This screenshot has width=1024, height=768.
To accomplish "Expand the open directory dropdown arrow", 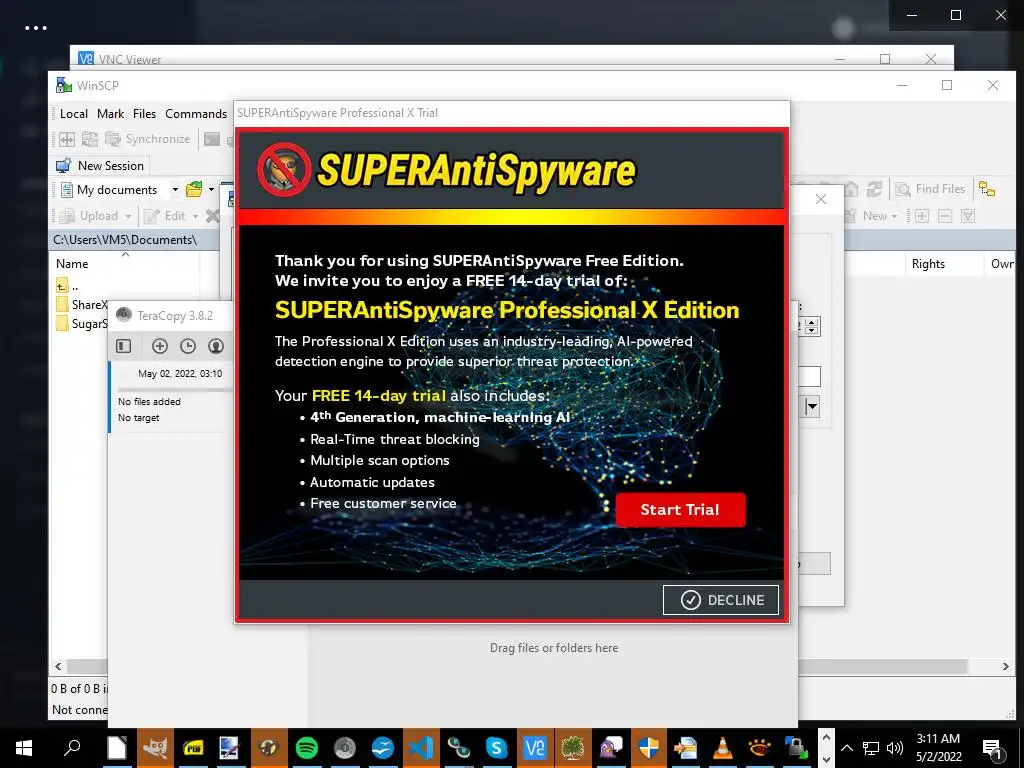I will pyautogui.click(x=211, y=190).
